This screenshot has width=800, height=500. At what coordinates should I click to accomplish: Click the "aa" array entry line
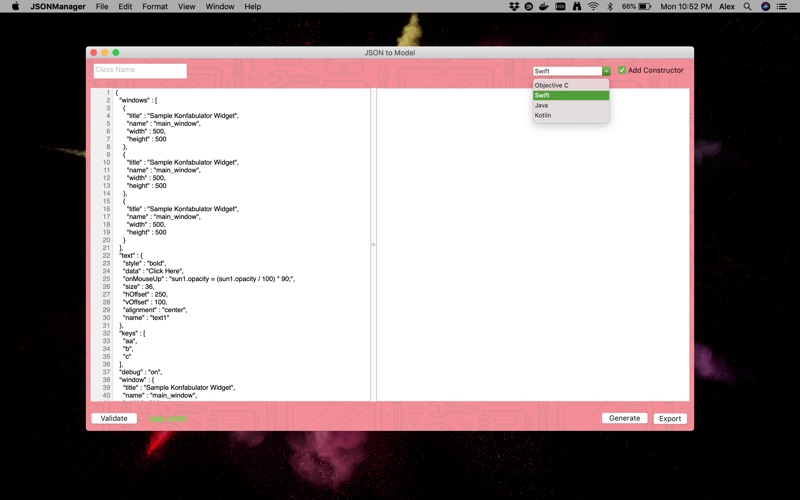(130, 341)
